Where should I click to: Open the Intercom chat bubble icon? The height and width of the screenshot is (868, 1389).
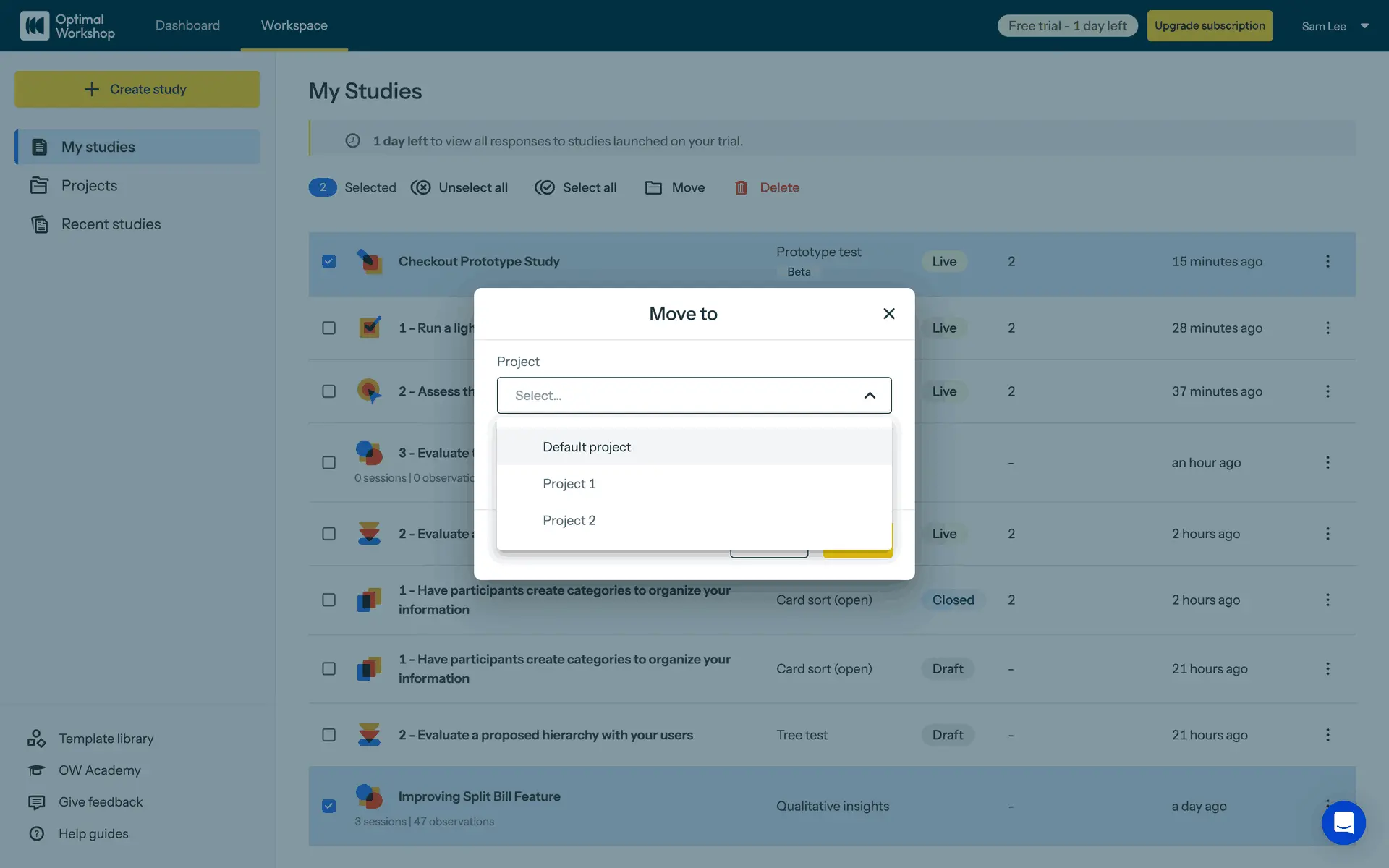click(1343, 822)
